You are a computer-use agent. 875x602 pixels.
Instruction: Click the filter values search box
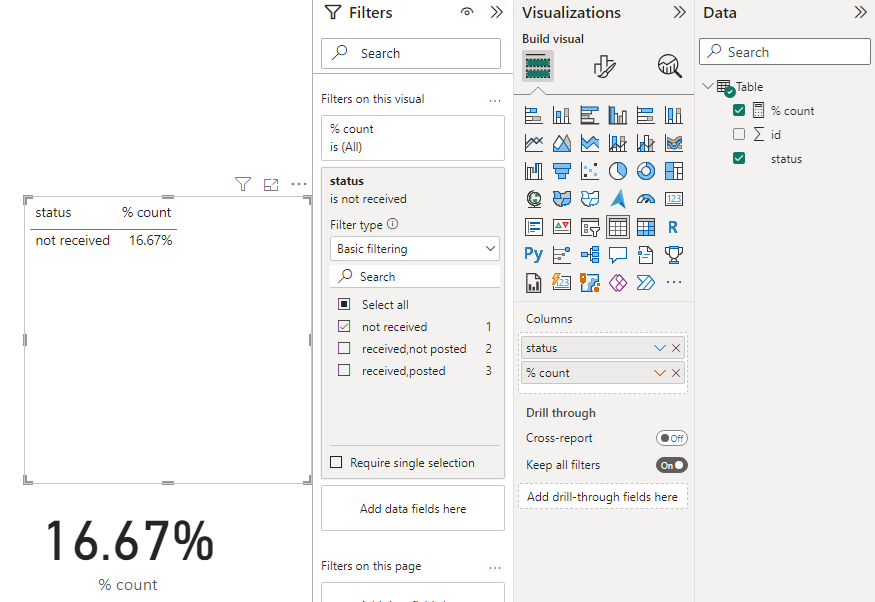415,277
